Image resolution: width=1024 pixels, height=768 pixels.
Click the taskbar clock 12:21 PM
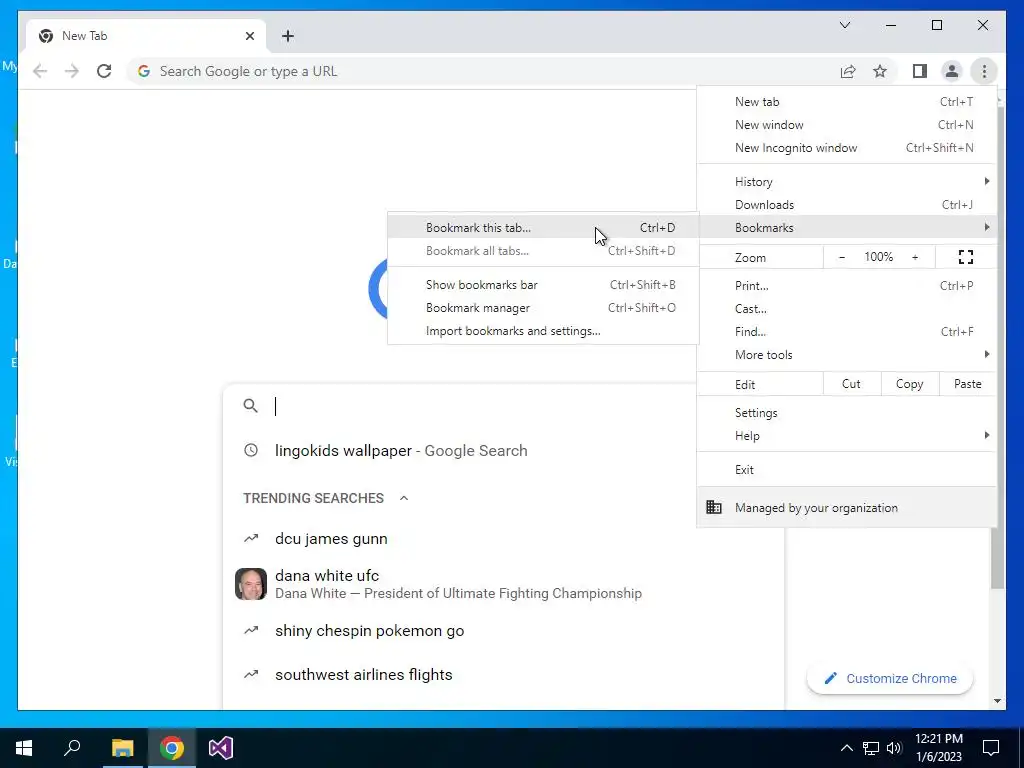coord(938,748)
